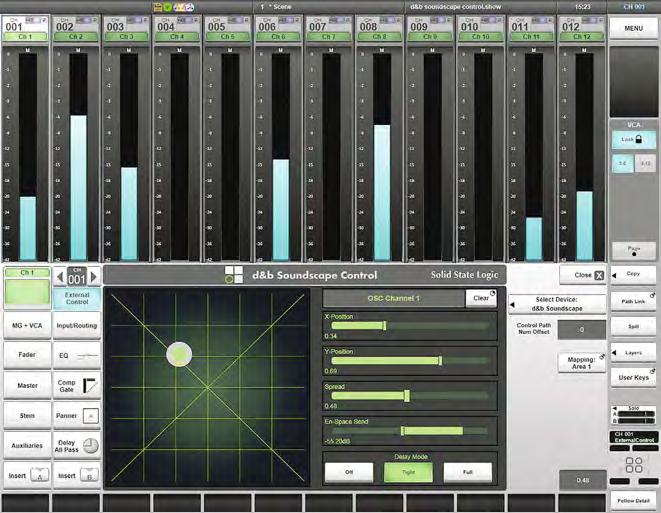
Task: Click the green circular status icon in top bar
Action: click(x=167, y=7)
